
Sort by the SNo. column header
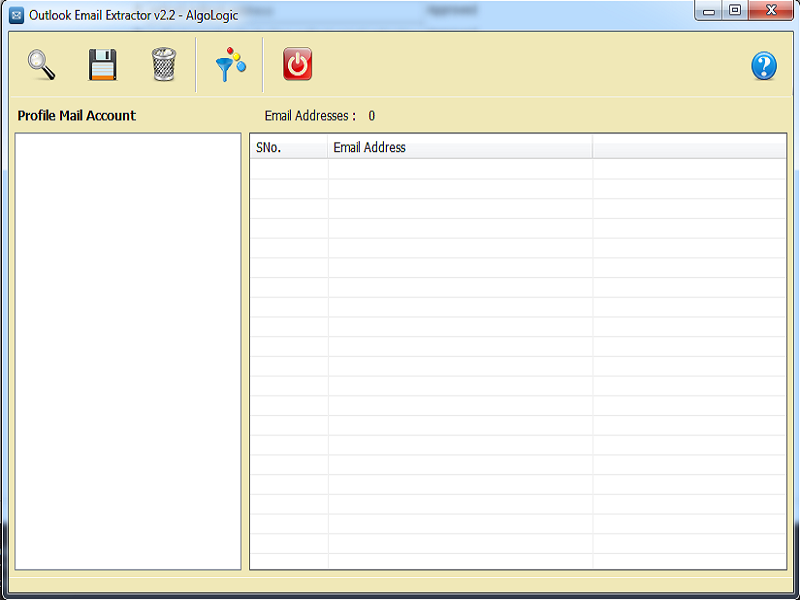coord(289,147)
